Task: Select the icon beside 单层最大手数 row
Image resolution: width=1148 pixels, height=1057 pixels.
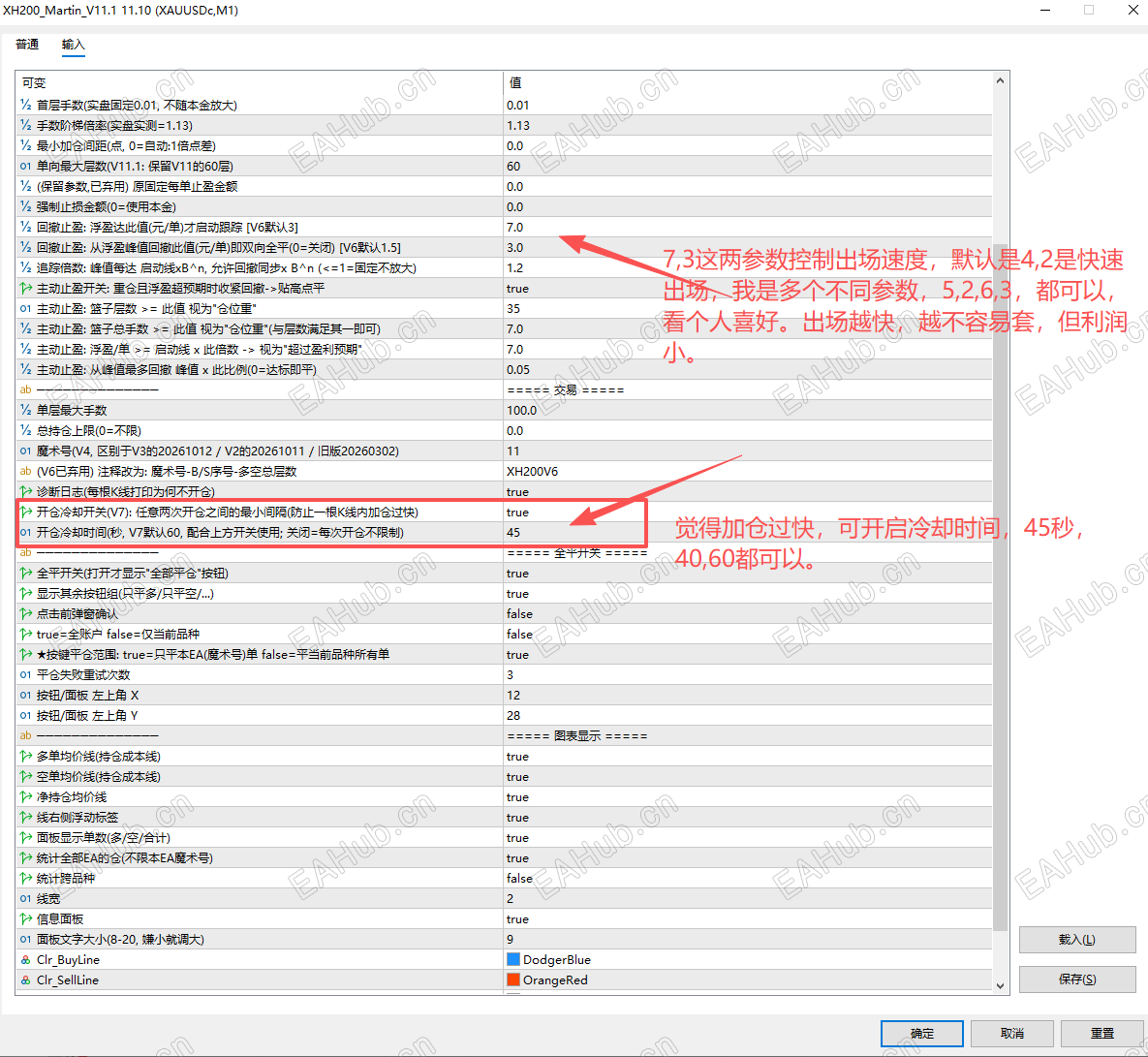Action: click(x=25, y=411)
